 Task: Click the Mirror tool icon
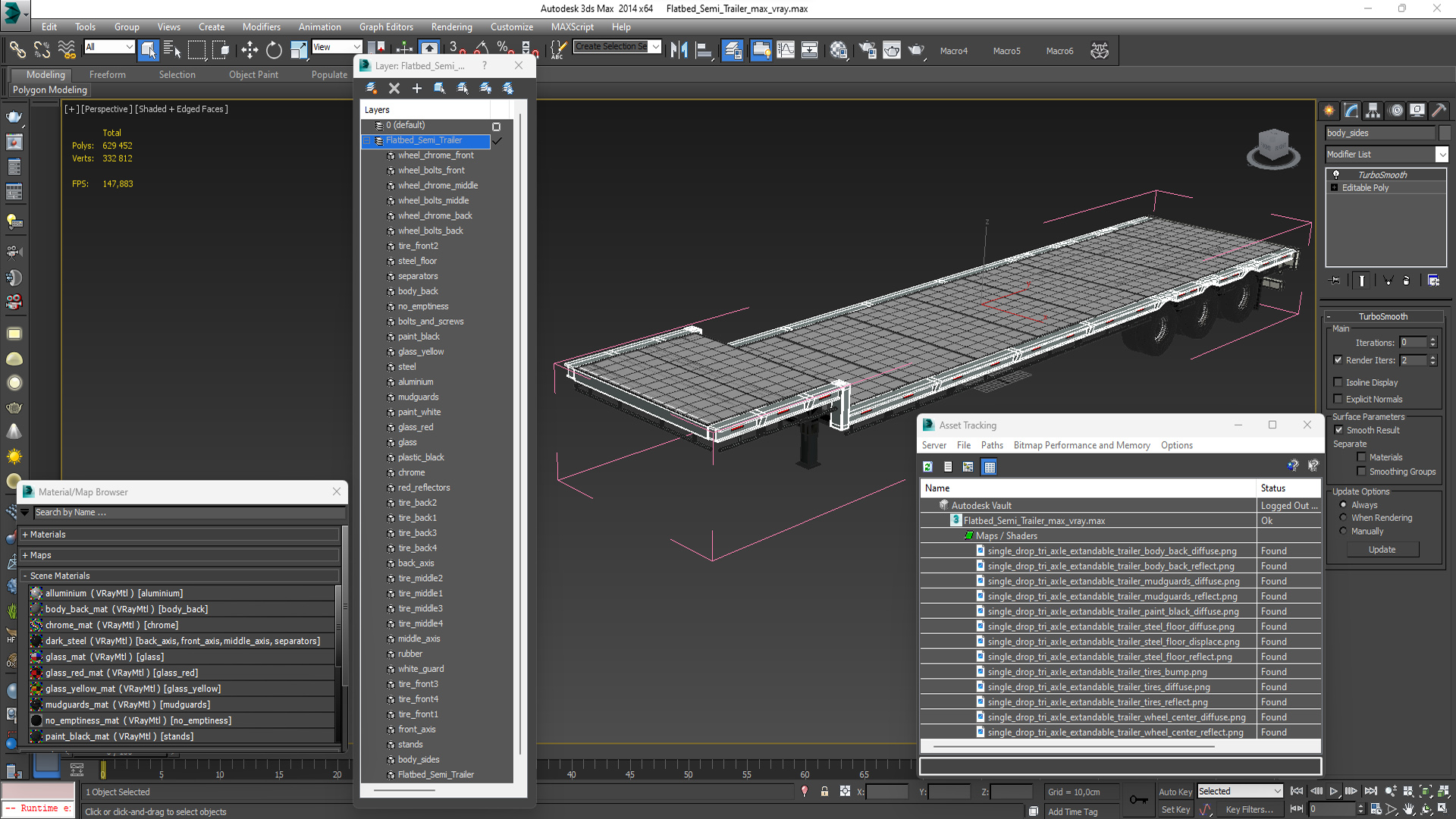click(x=679, y=50)
